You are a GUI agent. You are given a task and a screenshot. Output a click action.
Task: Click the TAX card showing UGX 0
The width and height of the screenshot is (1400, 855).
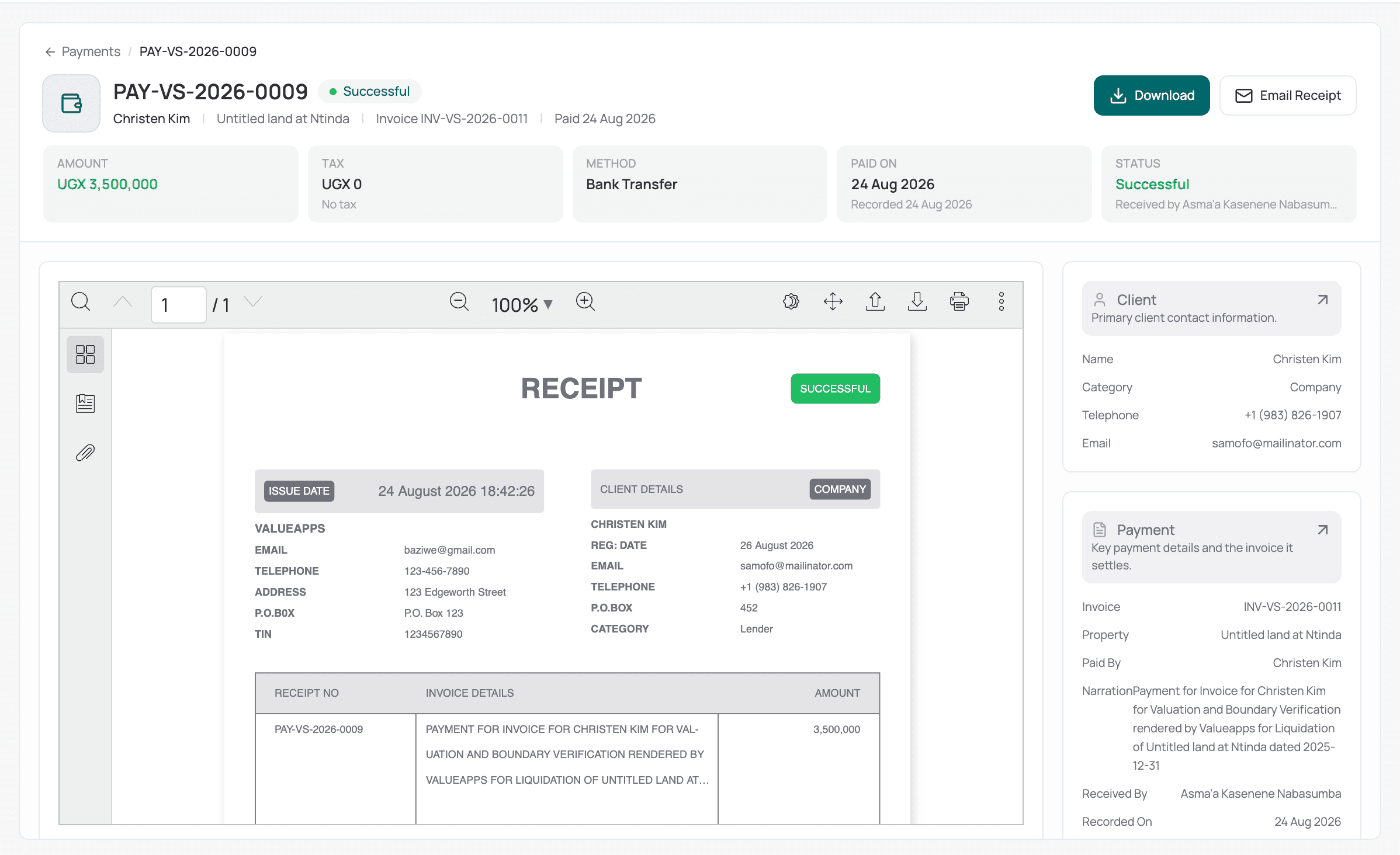[x=435, y=184]
